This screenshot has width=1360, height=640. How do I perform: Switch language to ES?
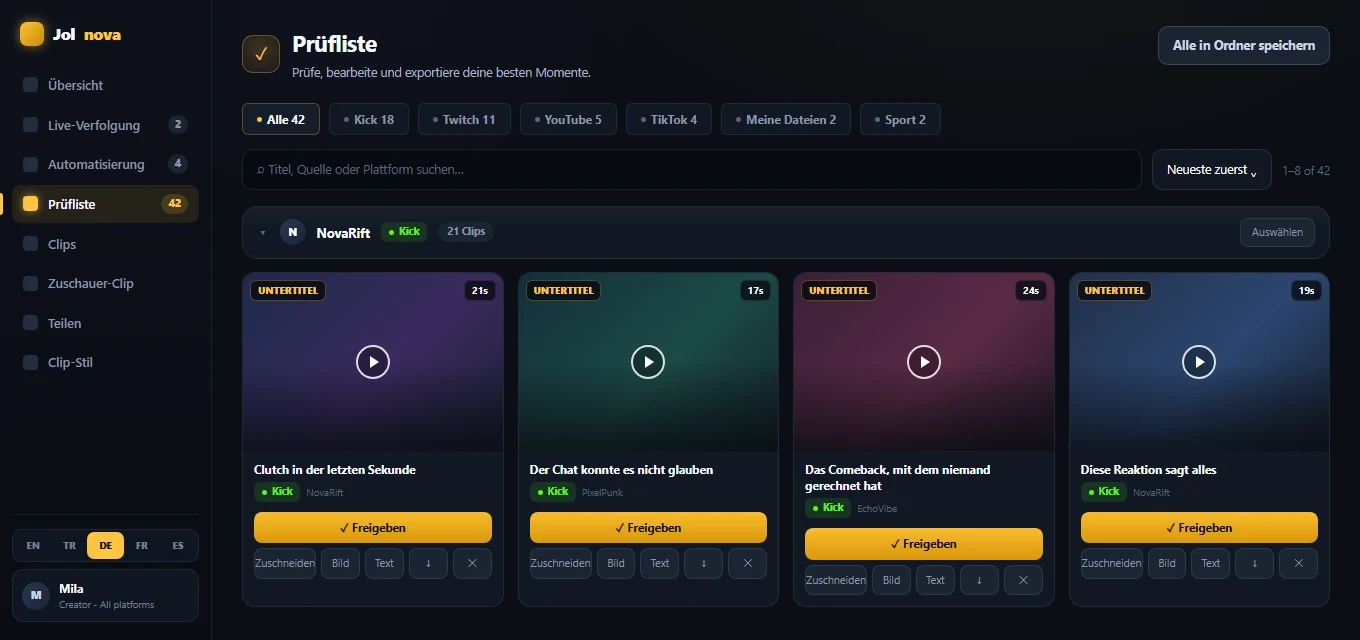178,545
